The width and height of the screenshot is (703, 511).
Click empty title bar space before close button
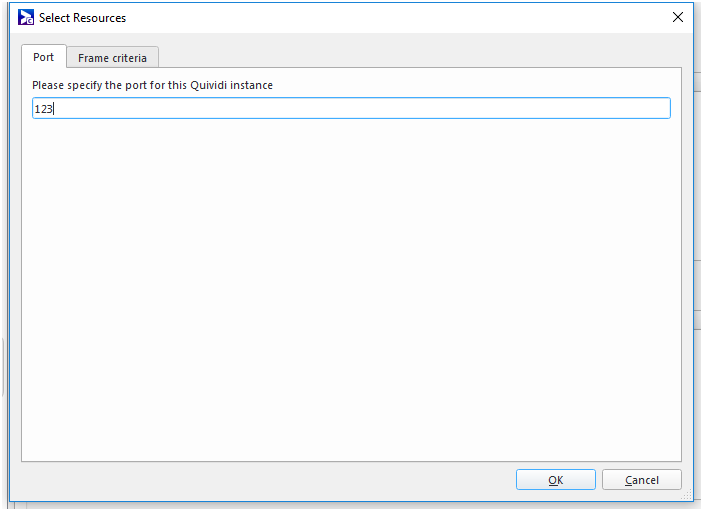tap(400, 17)
